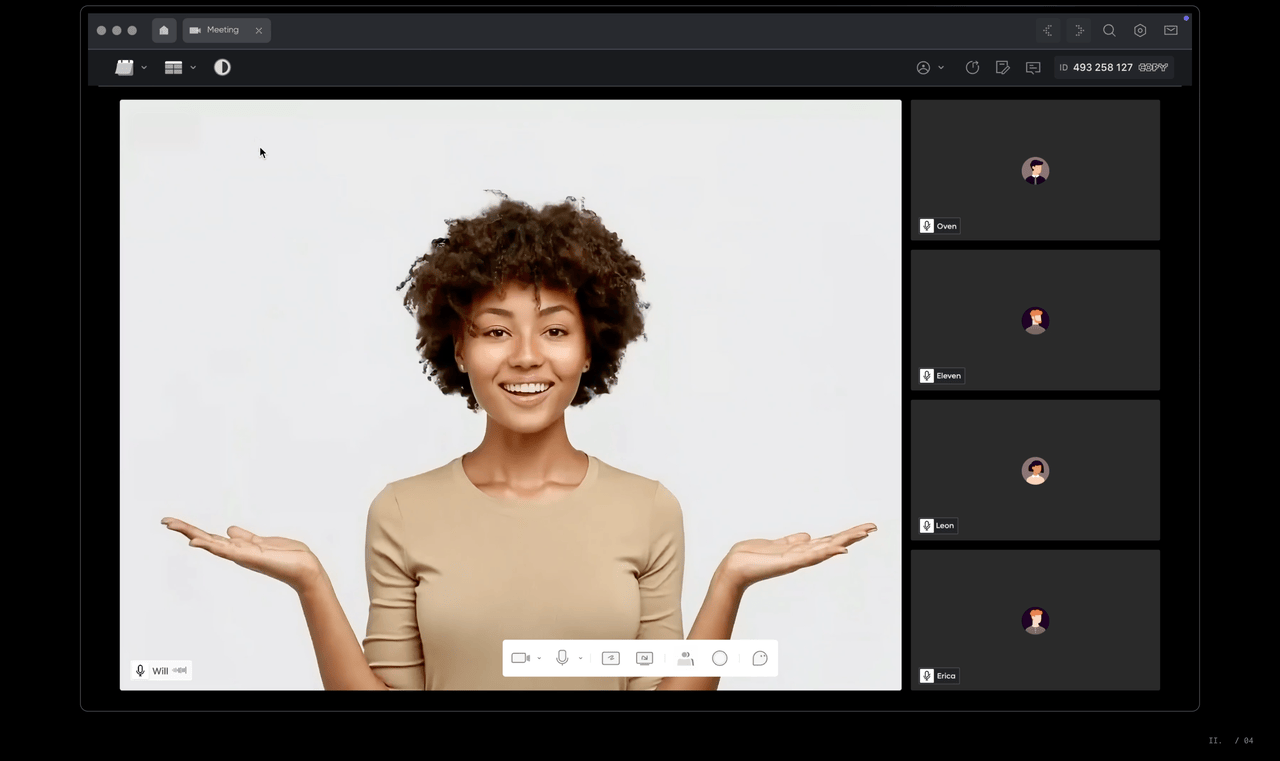This screenshot has width=1280, height=761.
Task: Open the notes edit icon
Action: (1002, 68)
